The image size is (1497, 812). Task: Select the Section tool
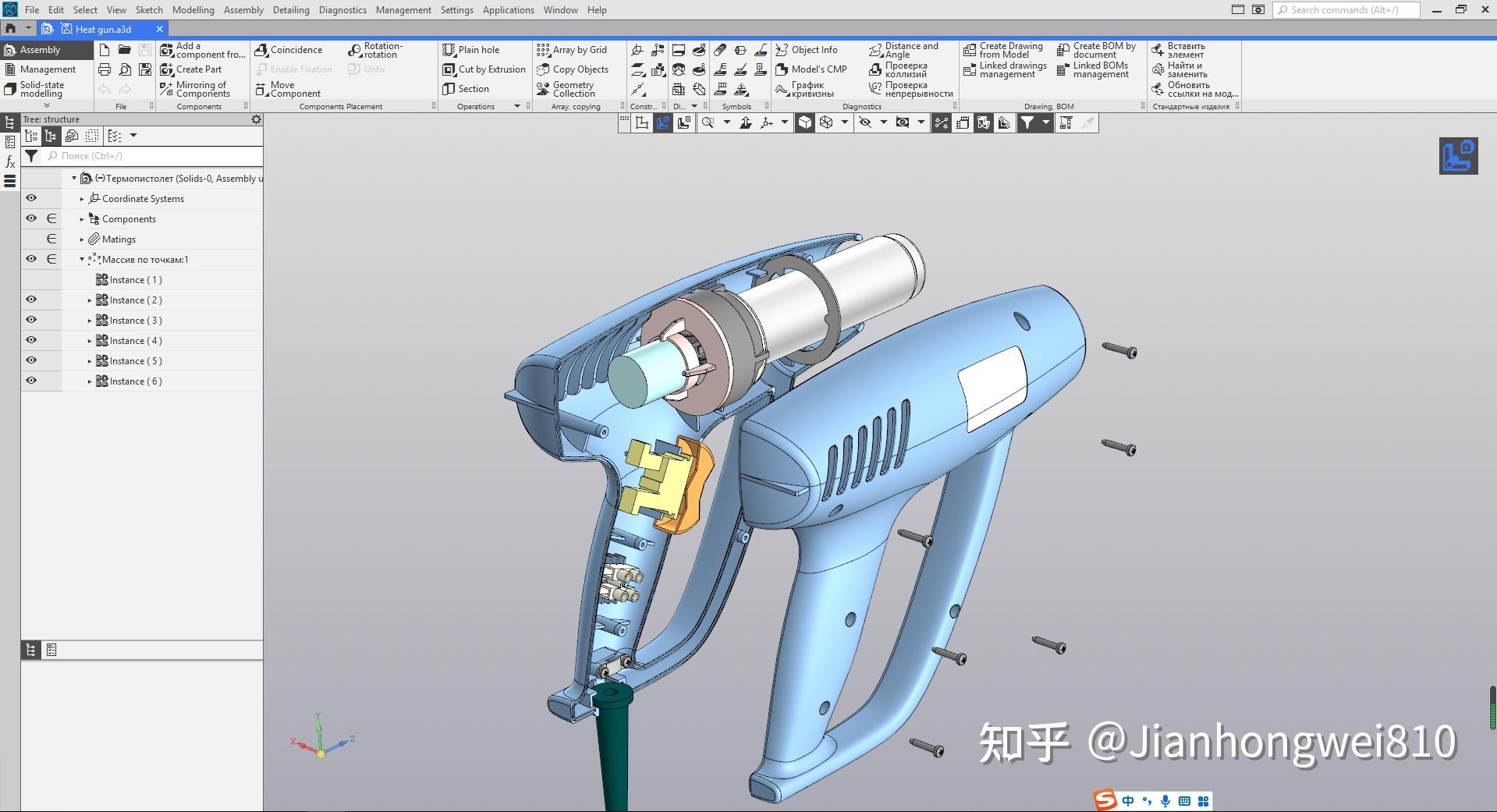tap(468, 88)
